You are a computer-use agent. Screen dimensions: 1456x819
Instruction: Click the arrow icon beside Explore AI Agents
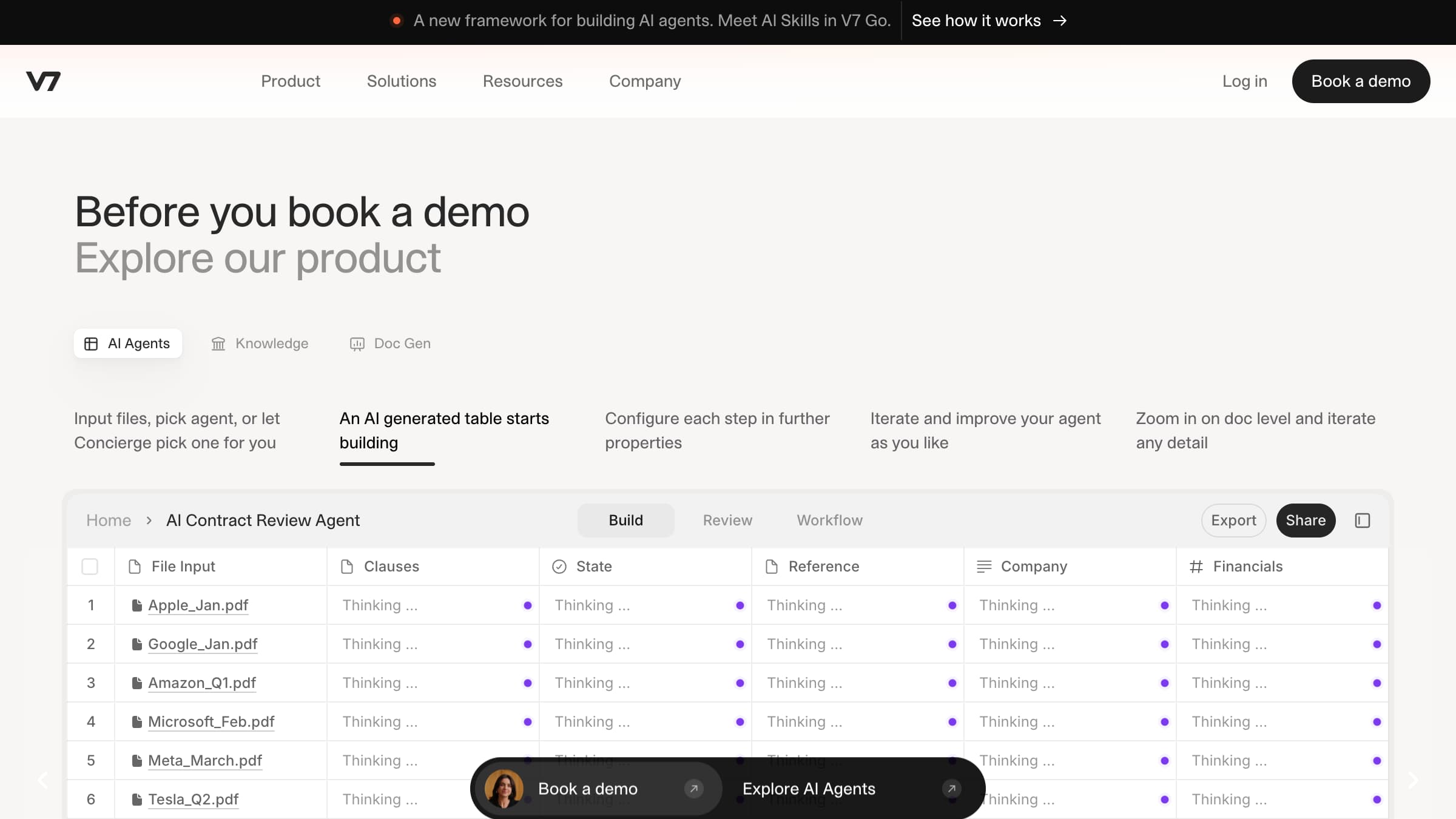(951, 789)
